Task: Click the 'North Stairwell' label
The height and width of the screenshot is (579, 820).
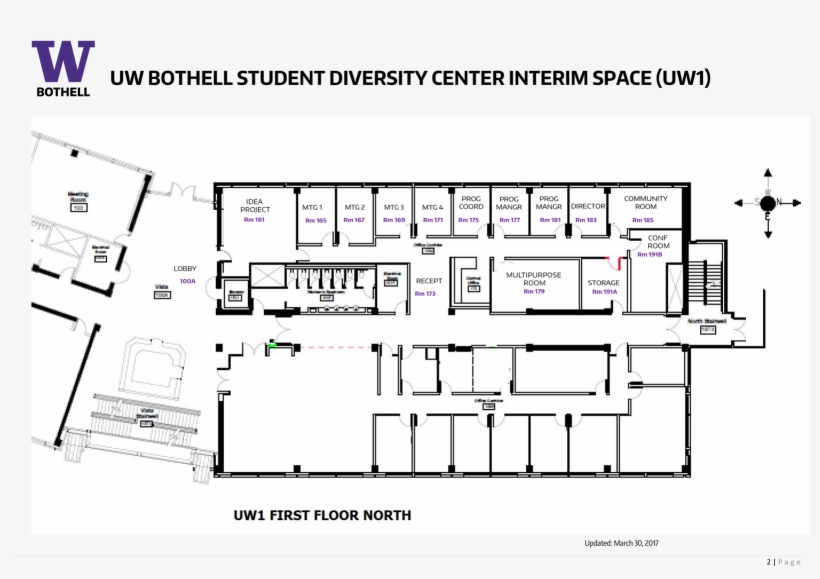Action: [707, 321]
